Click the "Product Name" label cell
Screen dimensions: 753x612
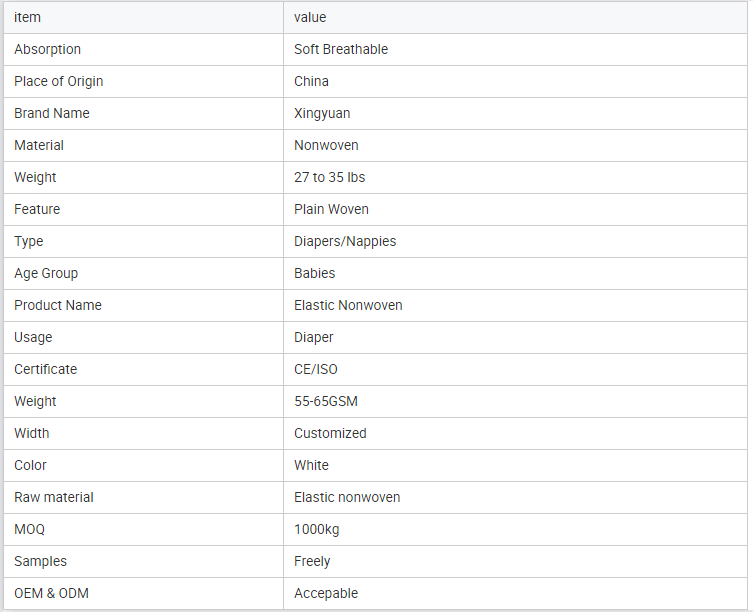coord(58,305)
